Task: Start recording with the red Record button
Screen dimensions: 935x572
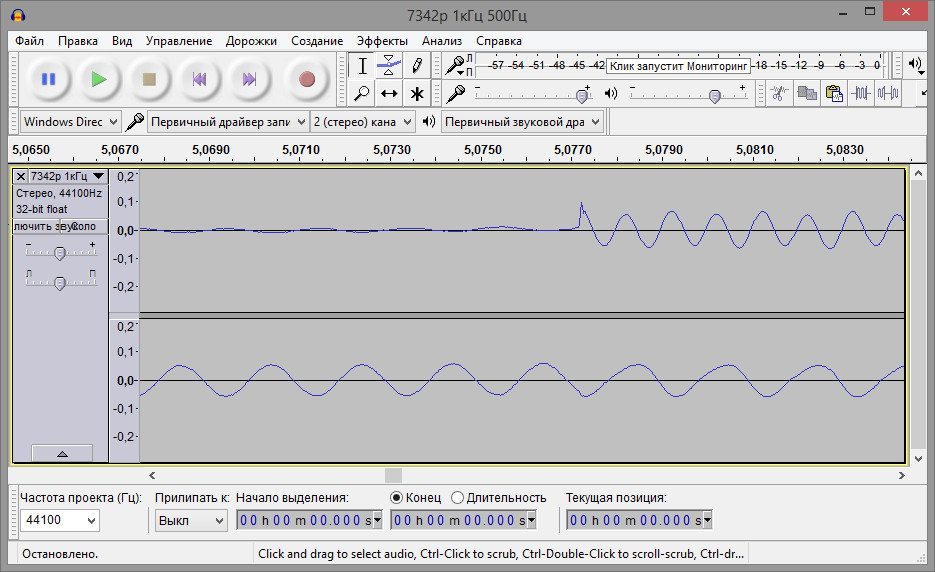Action: (306, 79)
